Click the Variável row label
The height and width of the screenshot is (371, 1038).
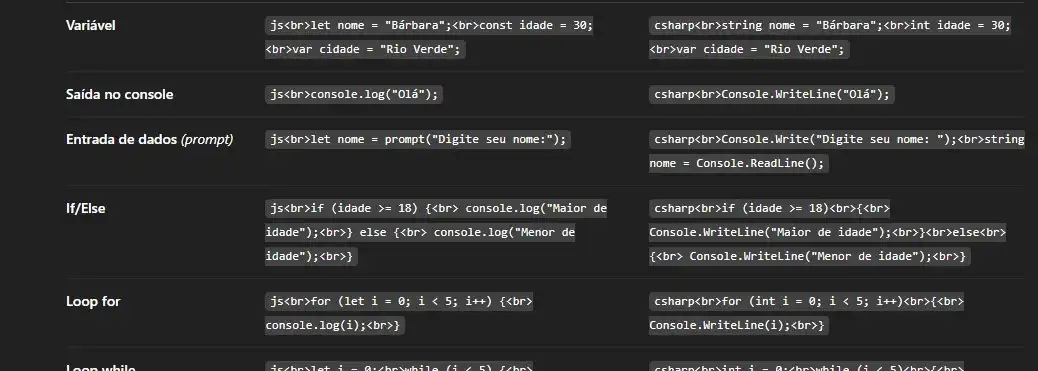[x=91, y=25]
